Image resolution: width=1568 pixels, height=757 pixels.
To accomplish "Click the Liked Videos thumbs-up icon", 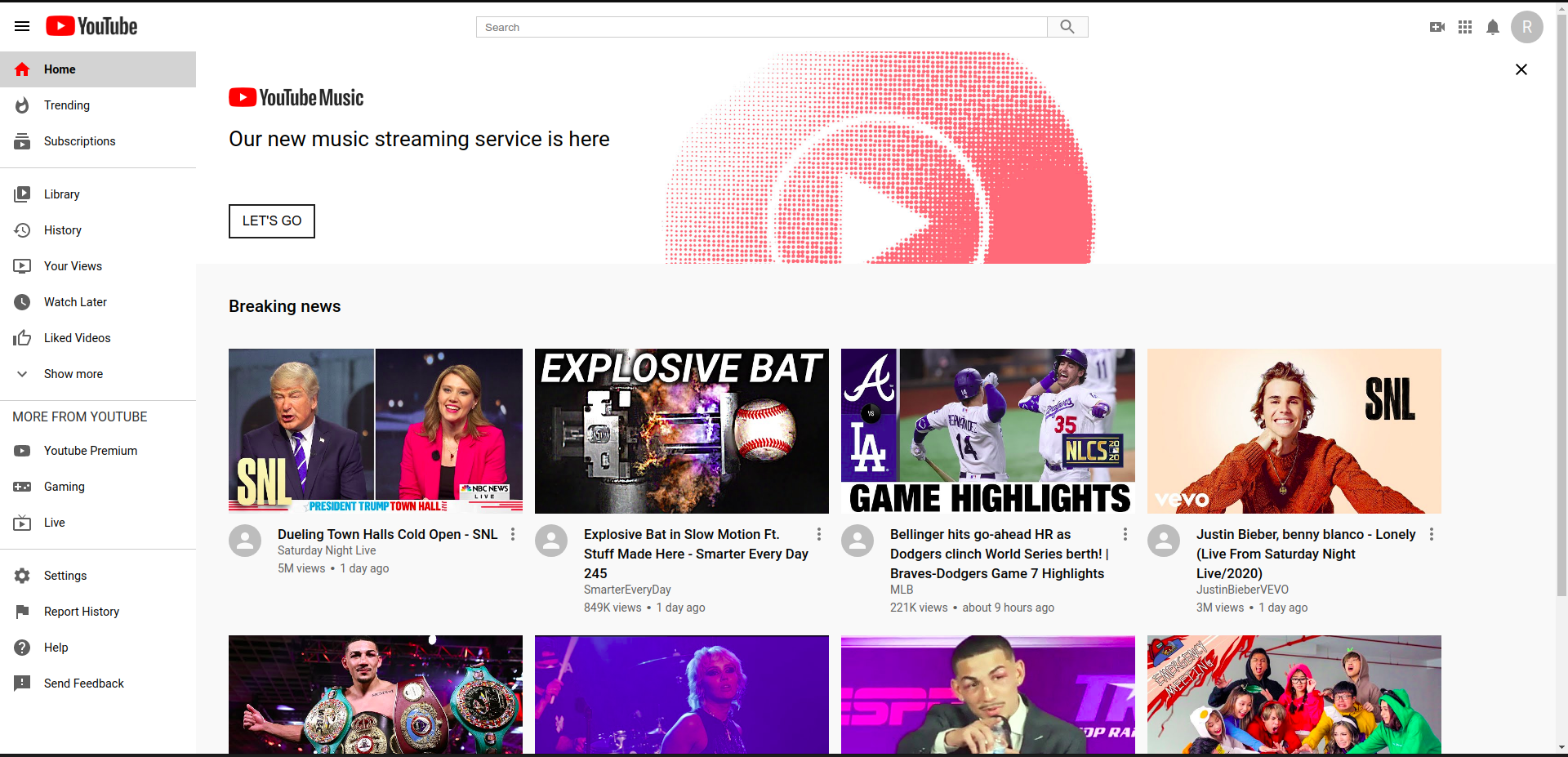I will click(x=22, y=338).
